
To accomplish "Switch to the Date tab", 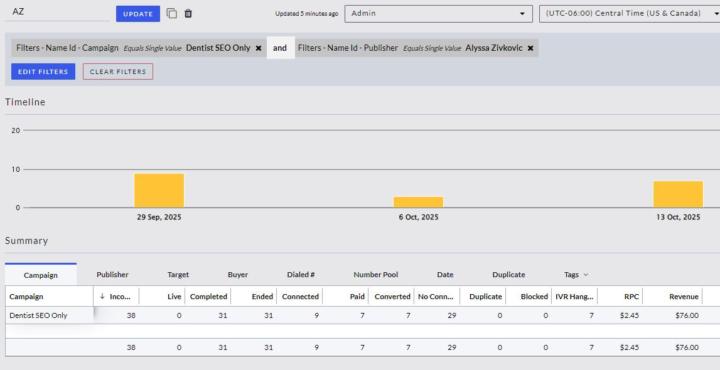I will (x=445, y=275).
